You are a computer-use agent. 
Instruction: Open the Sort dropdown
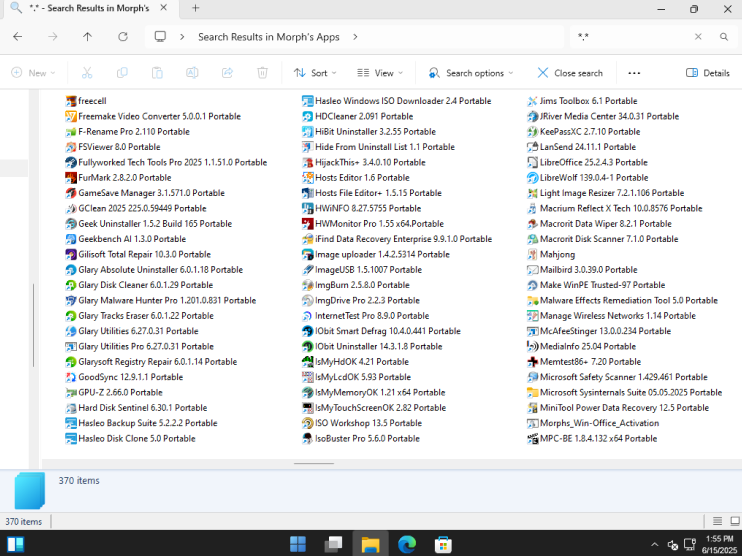click(x=315, y=73)
